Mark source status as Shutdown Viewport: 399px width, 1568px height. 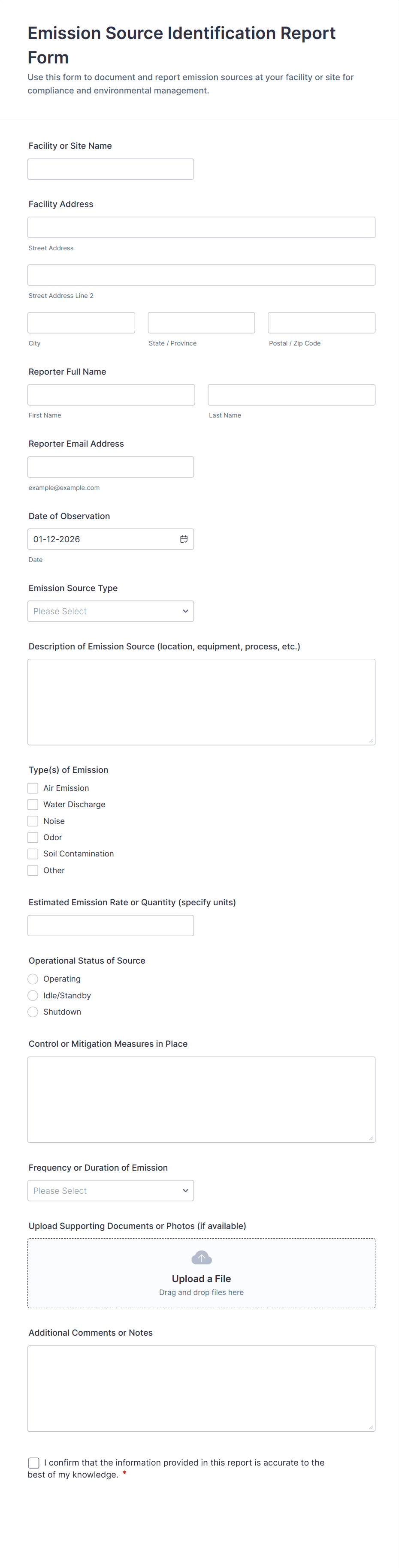coord(33,1012)
